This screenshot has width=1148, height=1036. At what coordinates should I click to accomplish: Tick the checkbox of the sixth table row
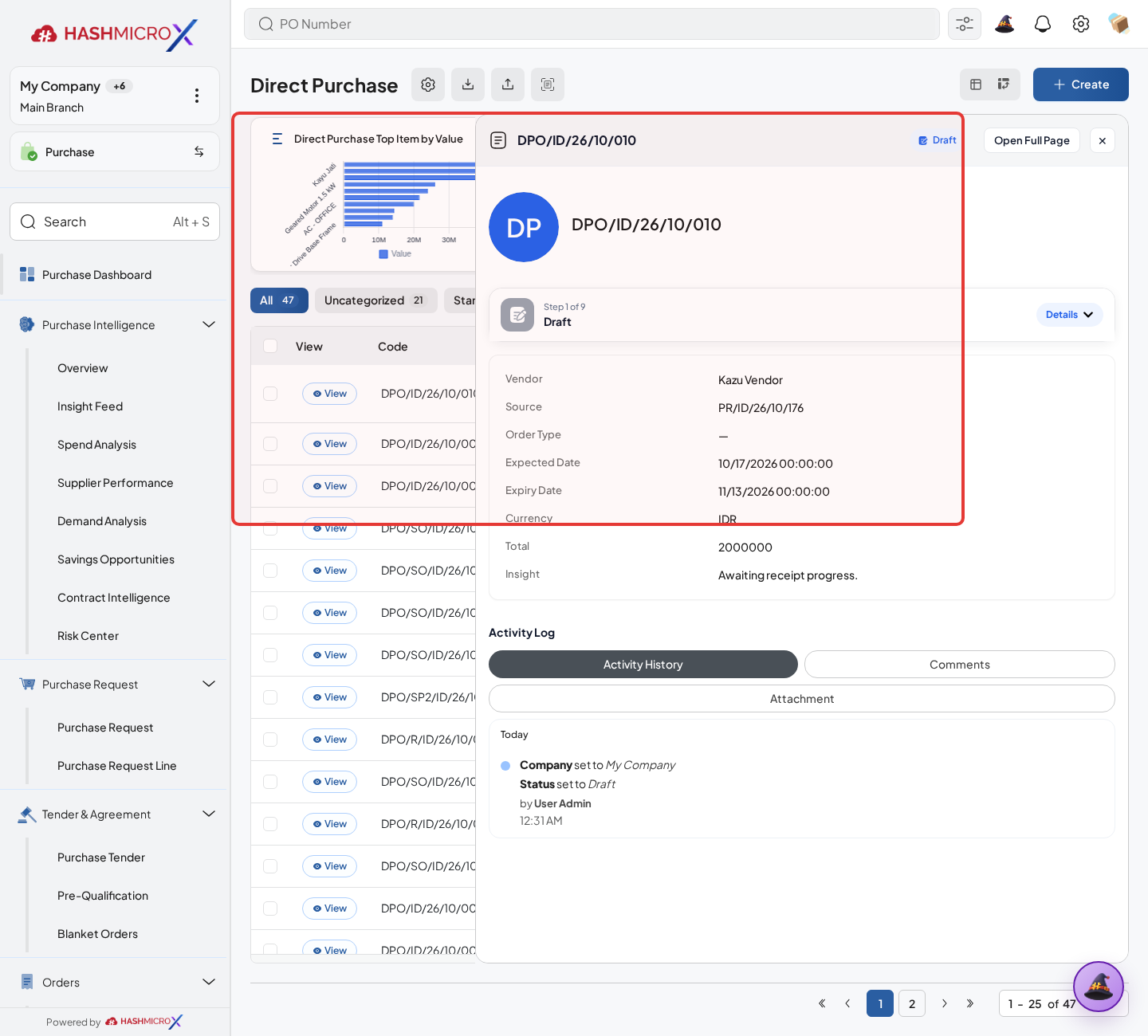[x=270, y=613]
